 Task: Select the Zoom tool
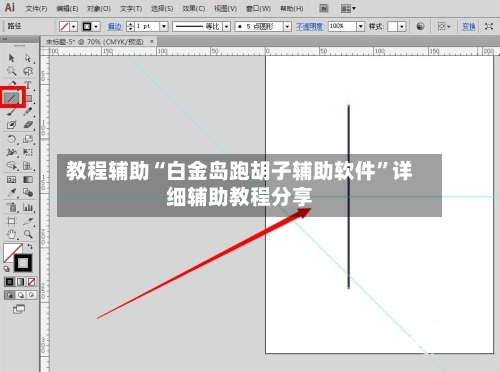point(28,234)
